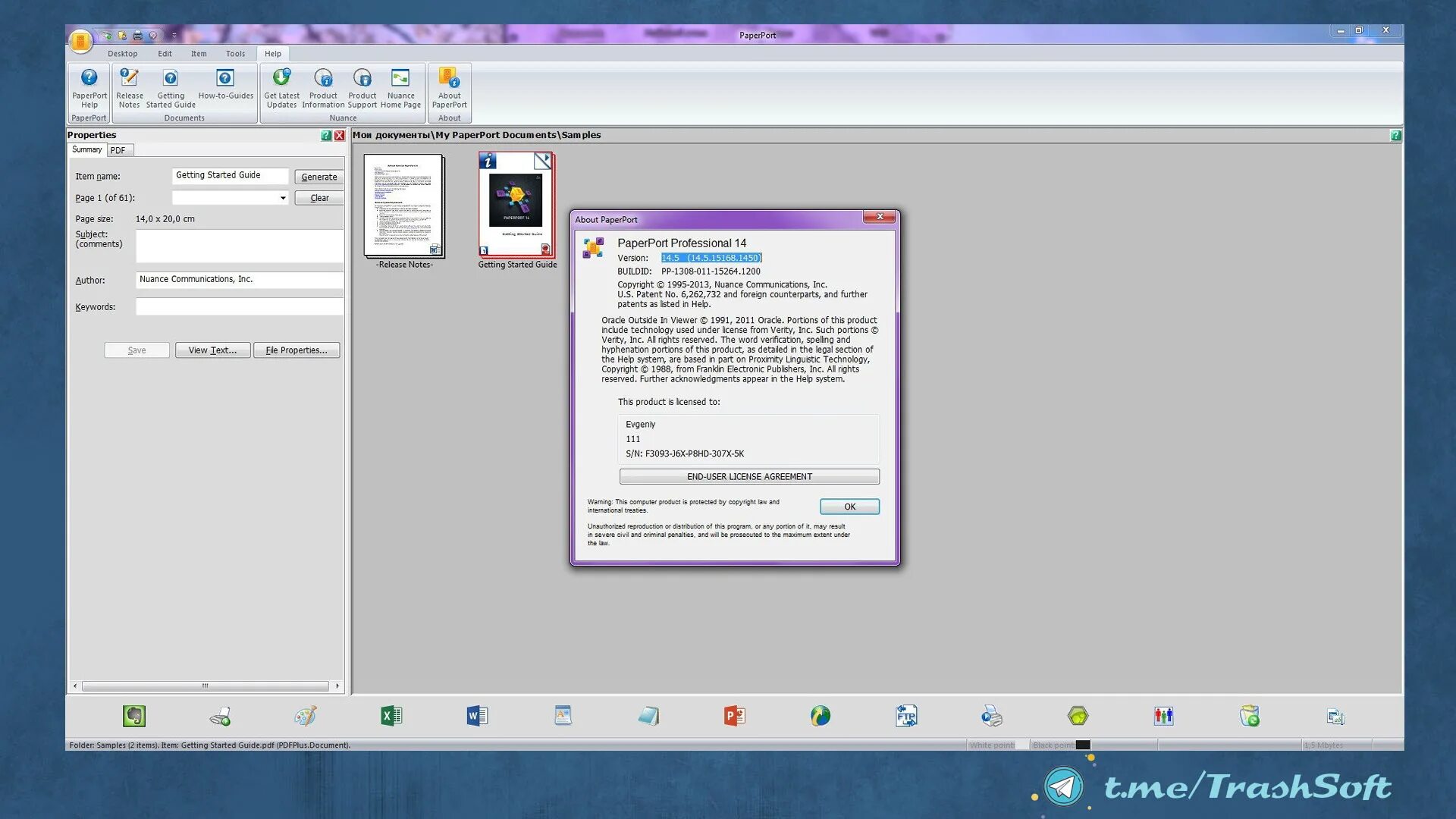Send item to Word

pos(477,716)
